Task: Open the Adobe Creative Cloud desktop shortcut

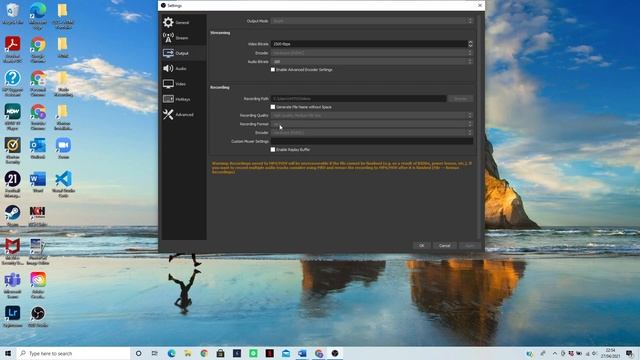Action: (38, 285)
